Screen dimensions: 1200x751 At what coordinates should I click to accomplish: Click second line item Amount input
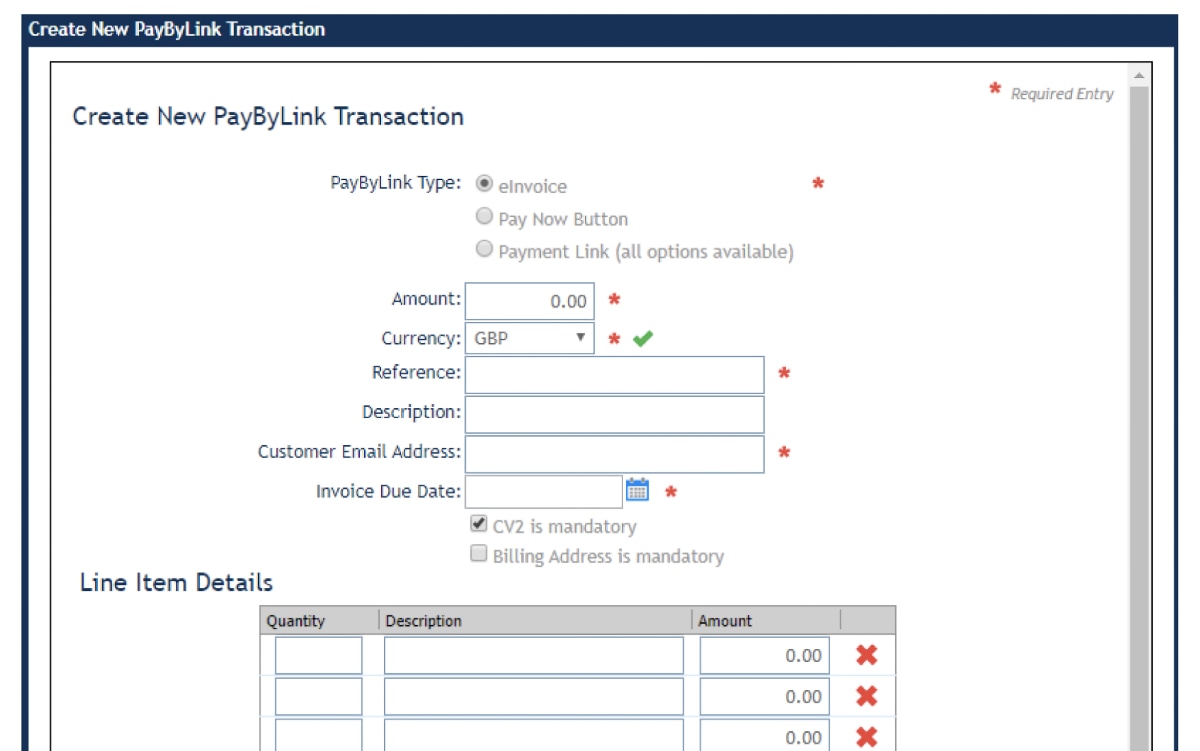click(765, 696)
